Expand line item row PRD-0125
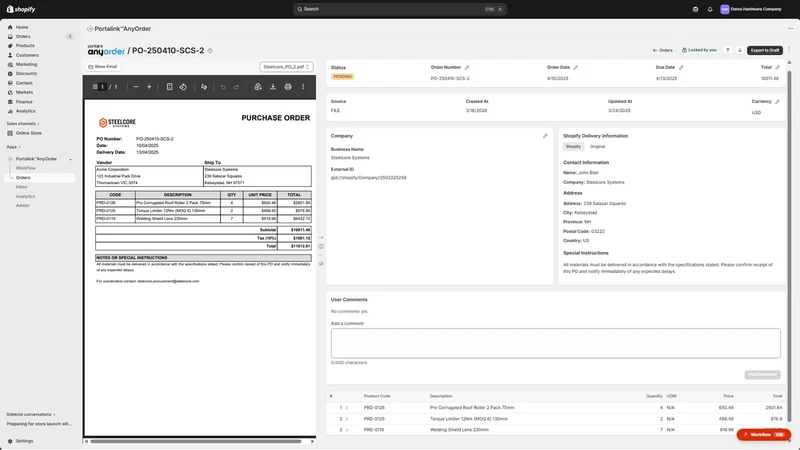Viewport: 800px width, 450px height. pos(346,419)
